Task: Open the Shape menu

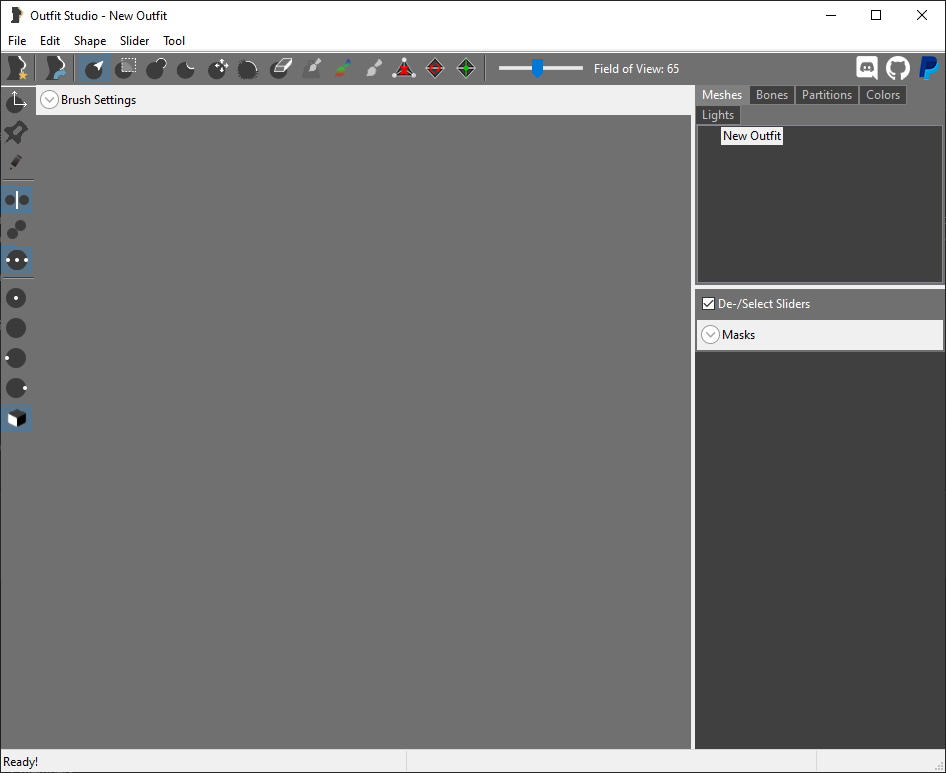Action: point(90,40)
